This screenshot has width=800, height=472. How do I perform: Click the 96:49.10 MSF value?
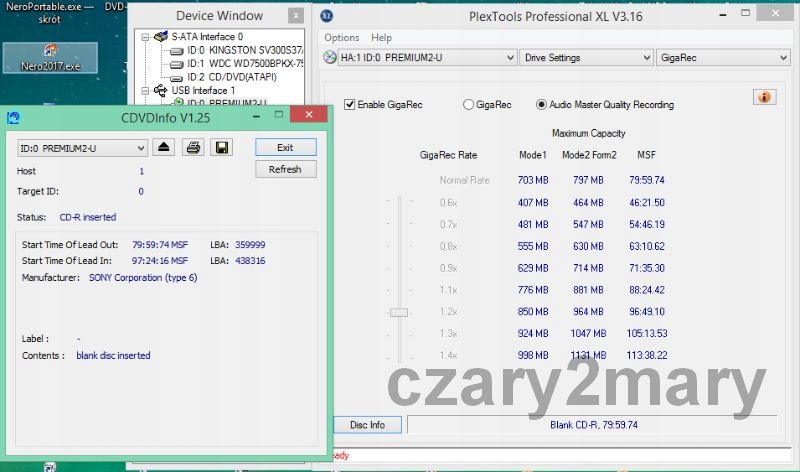(x=646, y=311)
